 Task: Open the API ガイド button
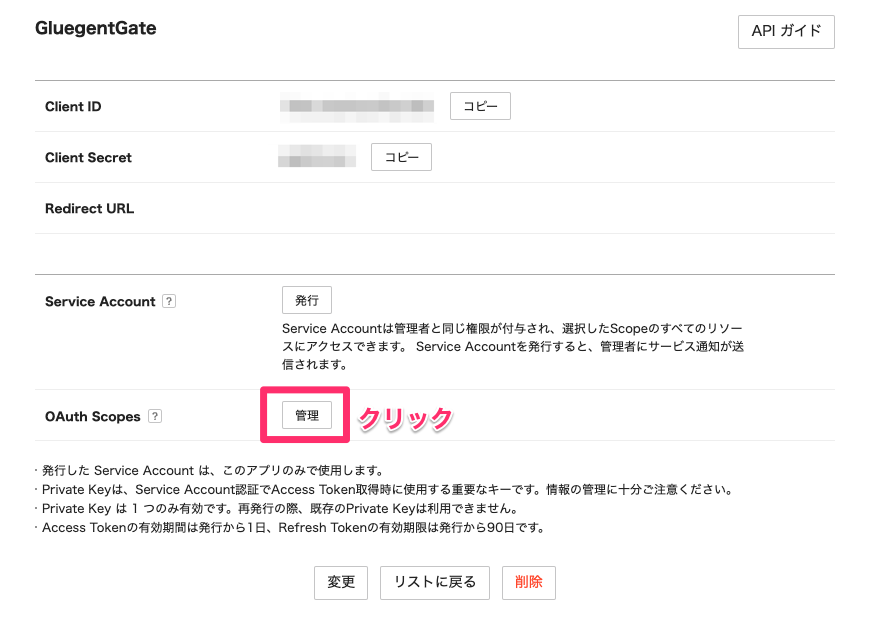[786, 32]
